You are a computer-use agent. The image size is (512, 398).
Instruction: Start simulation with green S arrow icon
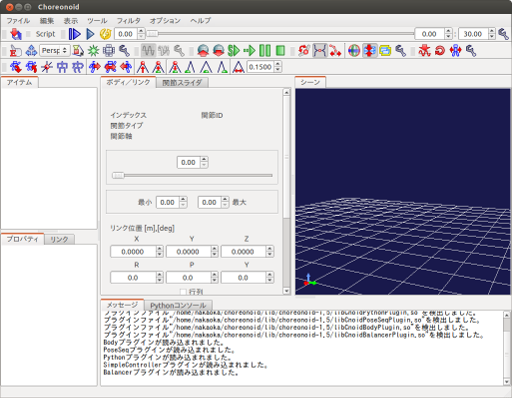point(234,51)
